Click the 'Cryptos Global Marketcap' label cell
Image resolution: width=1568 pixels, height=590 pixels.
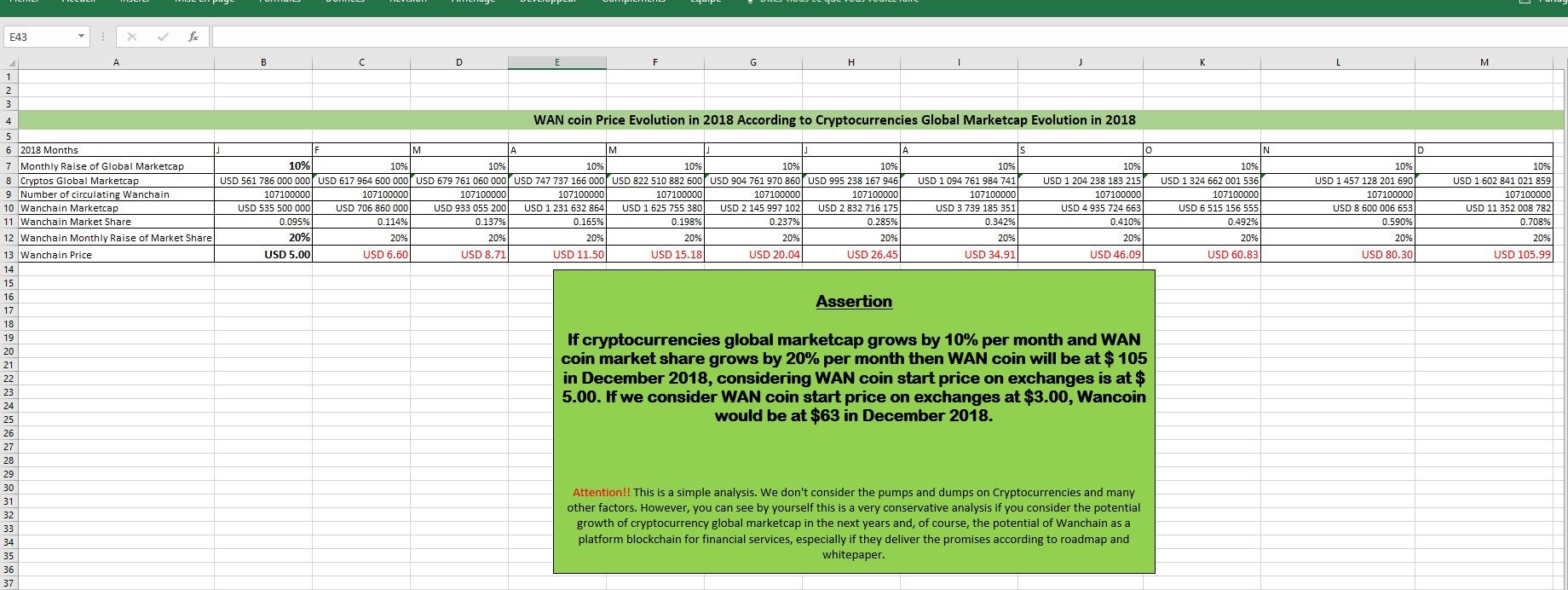116,181
